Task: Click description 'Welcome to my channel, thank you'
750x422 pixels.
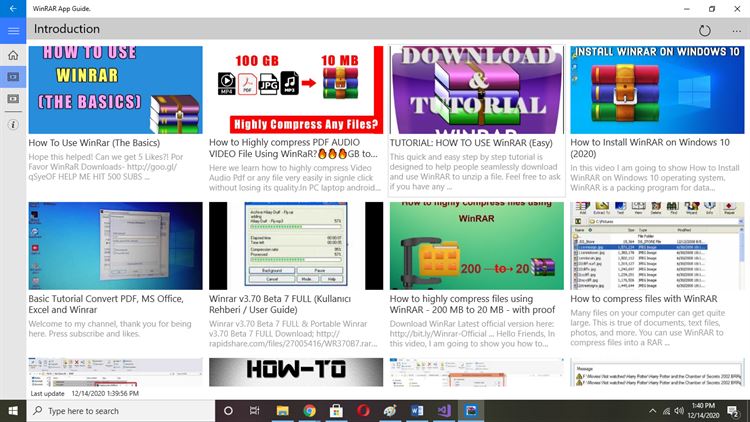Action: 110,329
